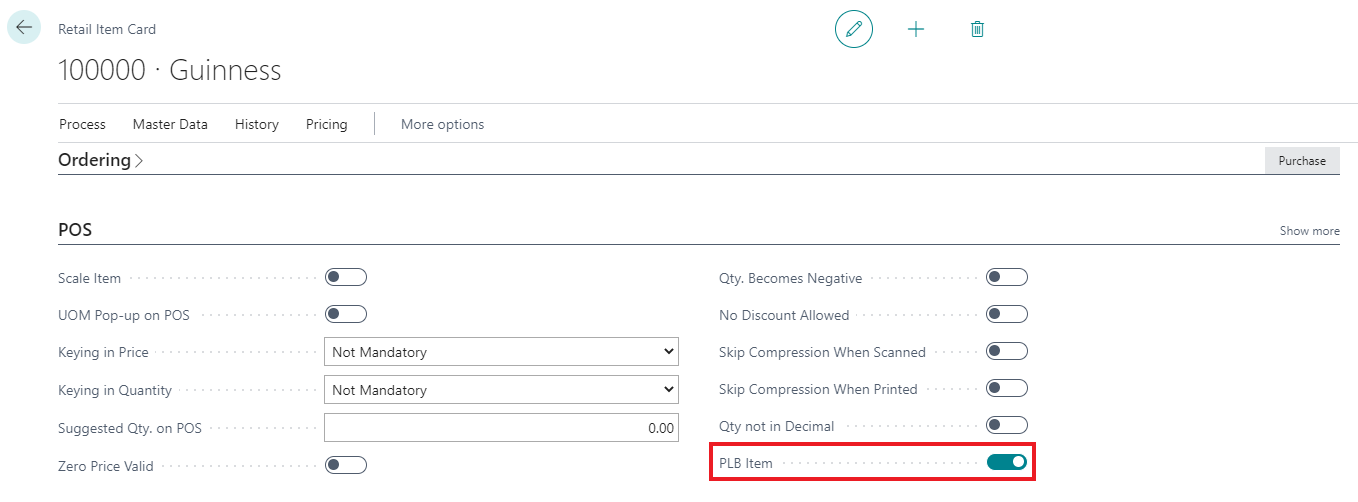Screen dimensions: 1358x502
Task: Enable Skip Compression When Scanned
Action: 1006,351
